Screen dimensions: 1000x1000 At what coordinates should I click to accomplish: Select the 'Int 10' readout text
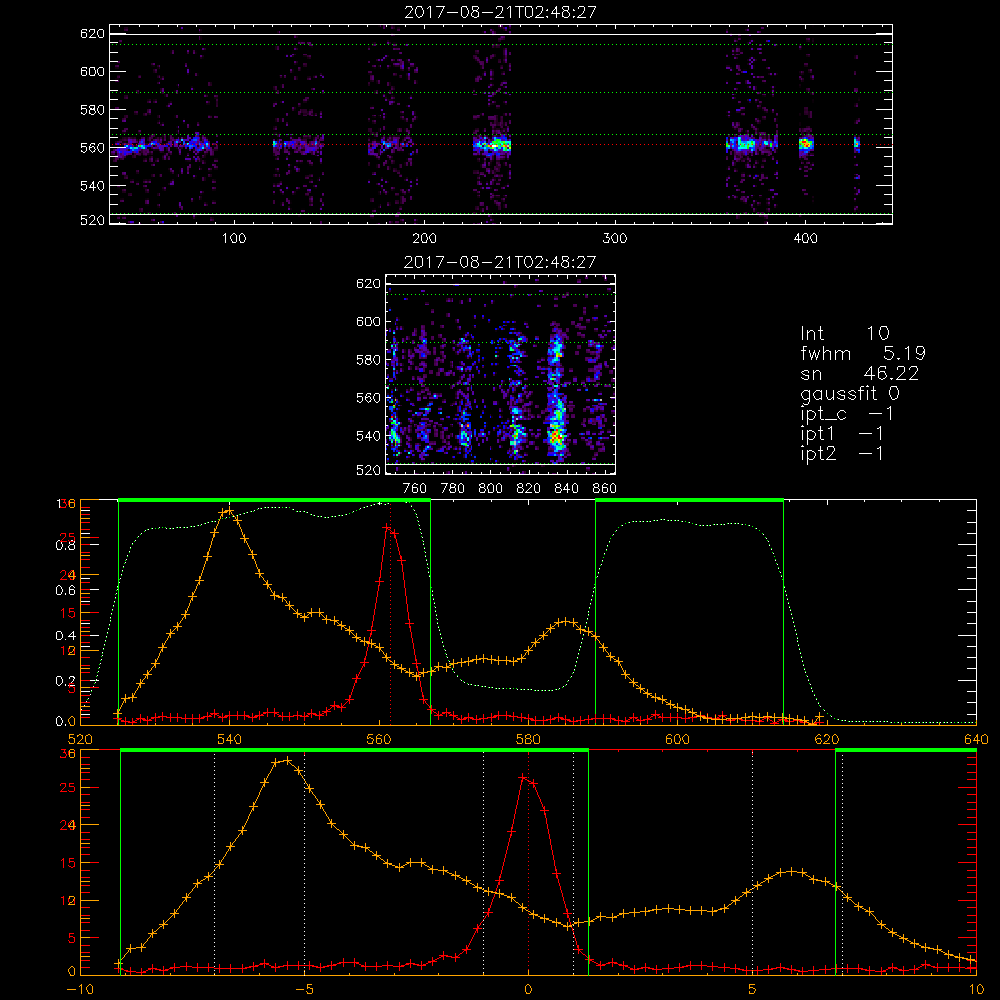tap(844, 334)
